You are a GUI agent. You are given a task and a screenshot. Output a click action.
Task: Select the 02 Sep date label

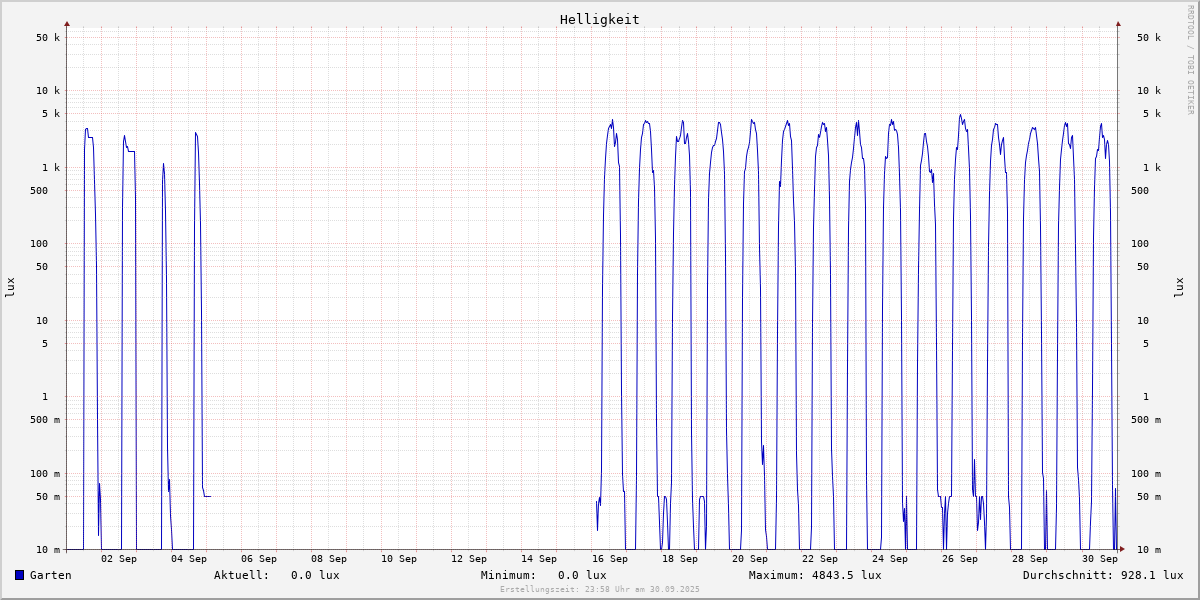[x=119, y=559]
